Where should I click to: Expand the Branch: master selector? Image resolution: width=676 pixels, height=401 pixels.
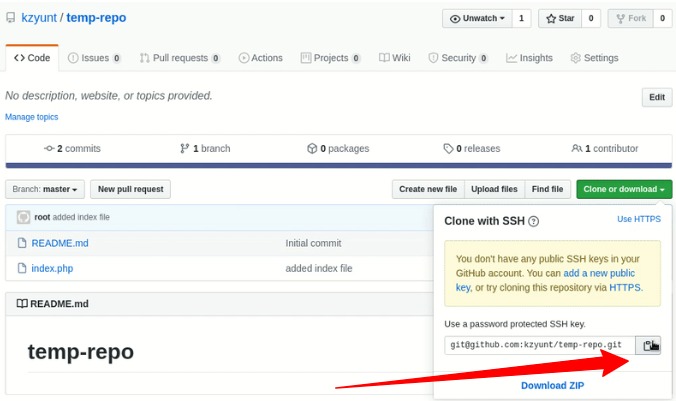pyautogui.click(x=45, y=189)
